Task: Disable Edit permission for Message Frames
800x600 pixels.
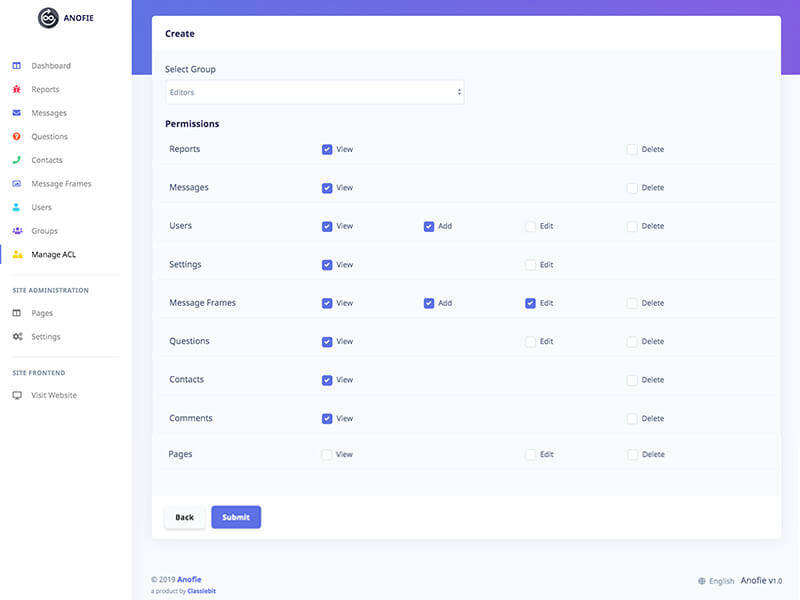Action: [x=530, y=304]
